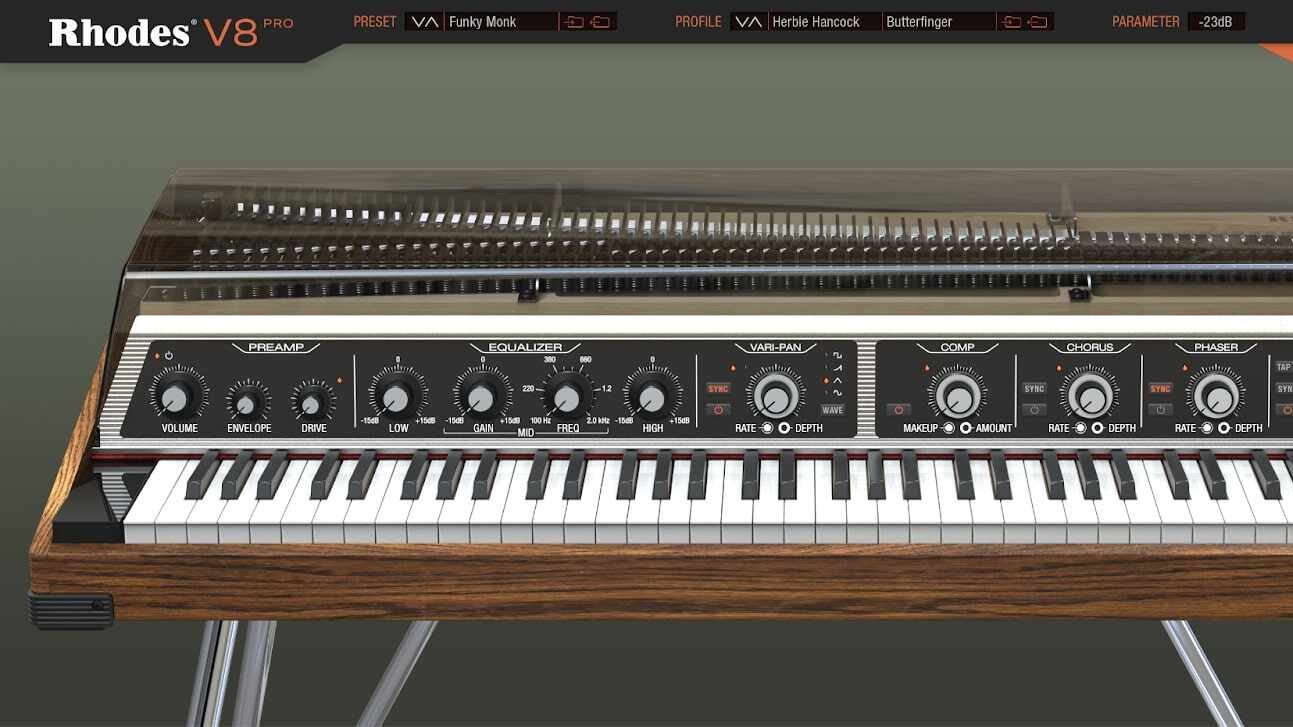The height and width of the screenshot is (727, 1293).
Task: Click the preset save folder icon
Action: (x=600, y=22)
